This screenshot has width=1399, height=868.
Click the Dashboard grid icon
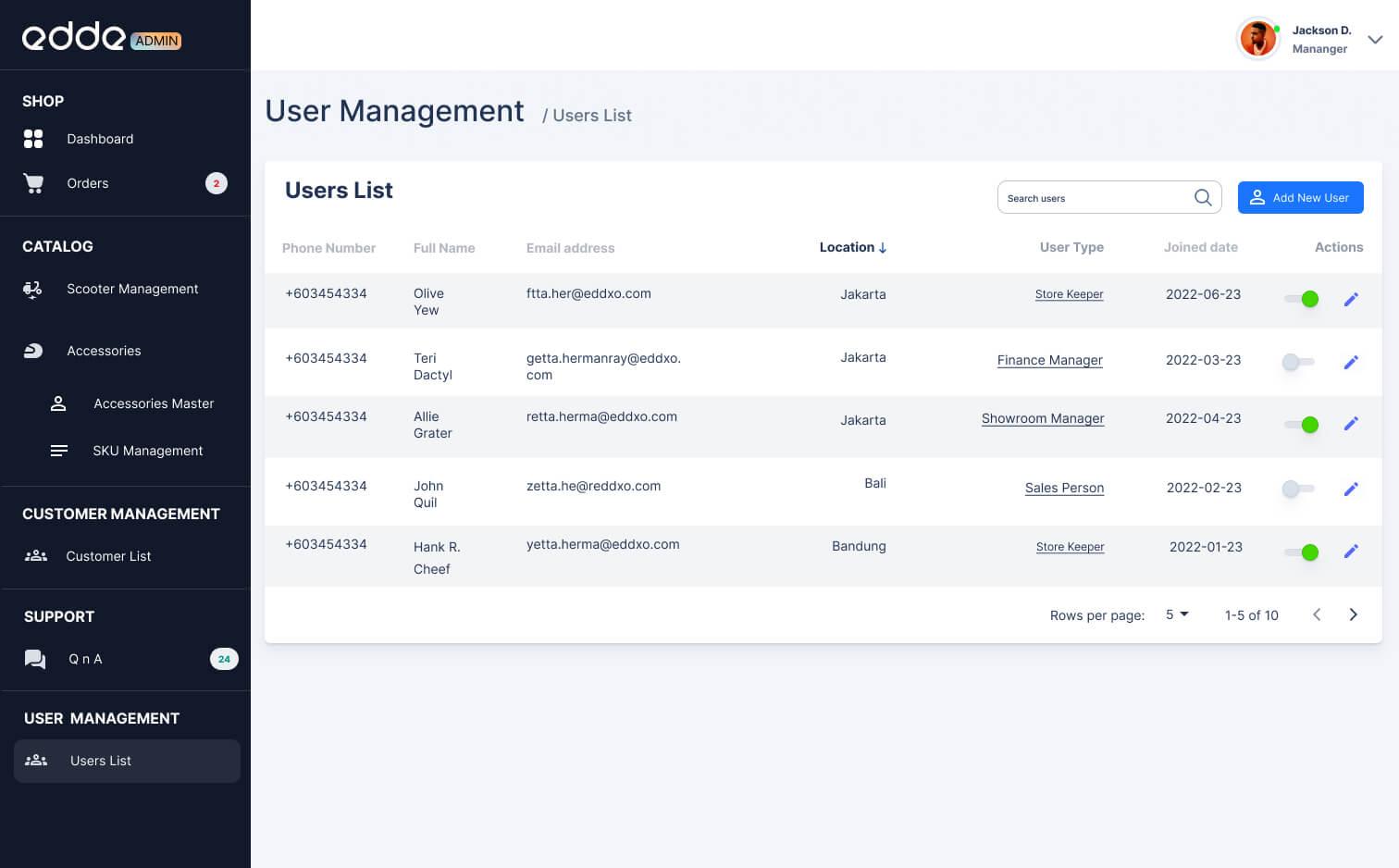click(33, 139)
